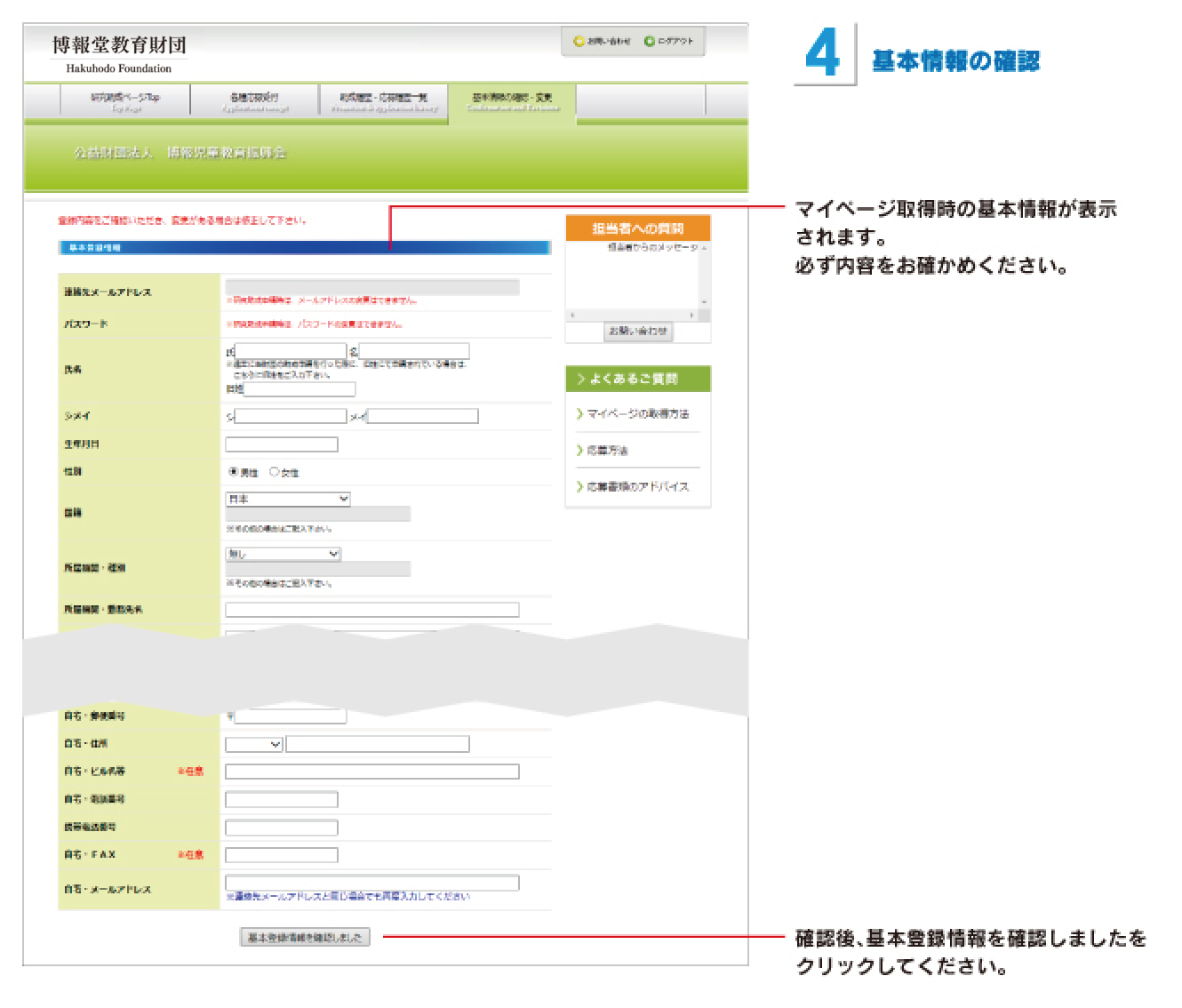
Task: Switch to the 助成履歴・応募履歴一覧 tab
Action: [383, 101]
